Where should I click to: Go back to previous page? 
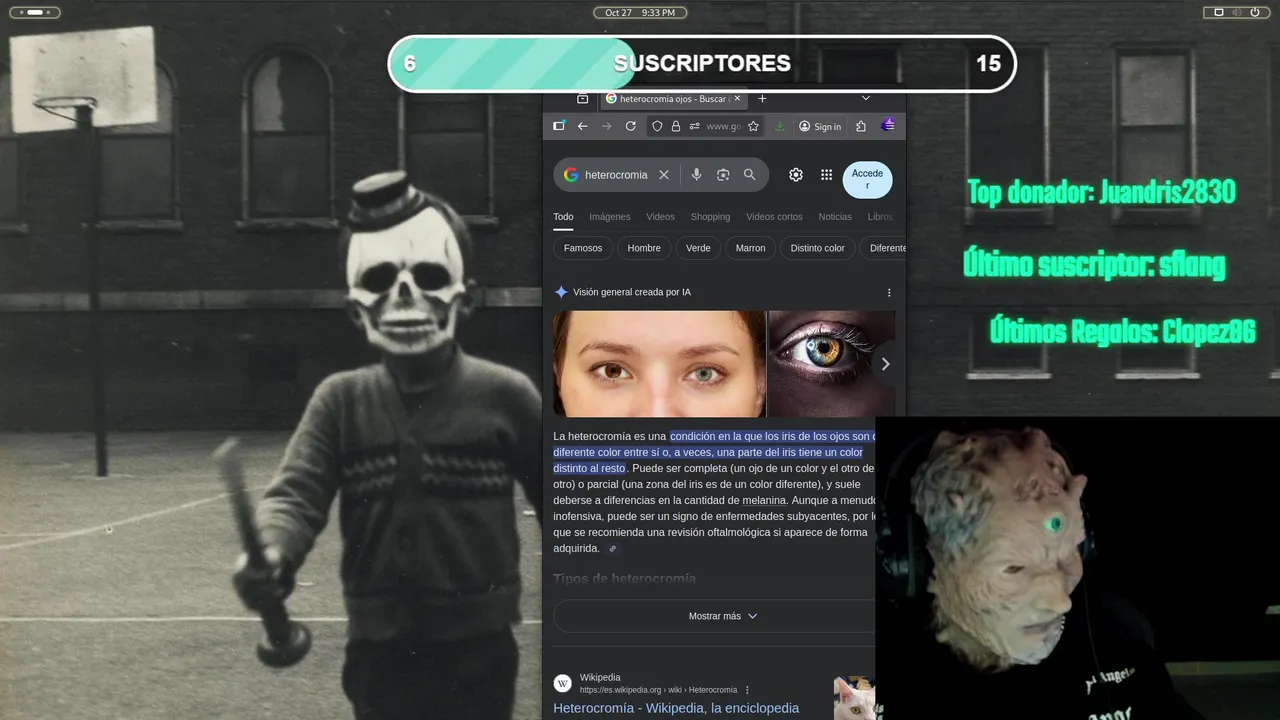(582, 126)
